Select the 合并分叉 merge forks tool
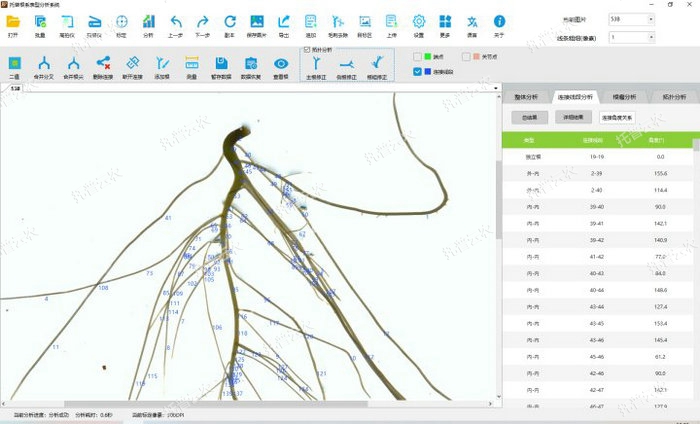 point(42,66)
